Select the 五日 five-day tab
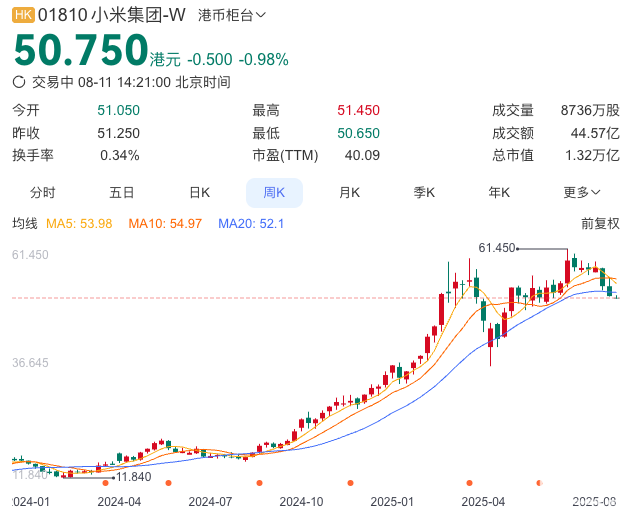This screenshot has width=630, height=517. (x=121, y=192)
